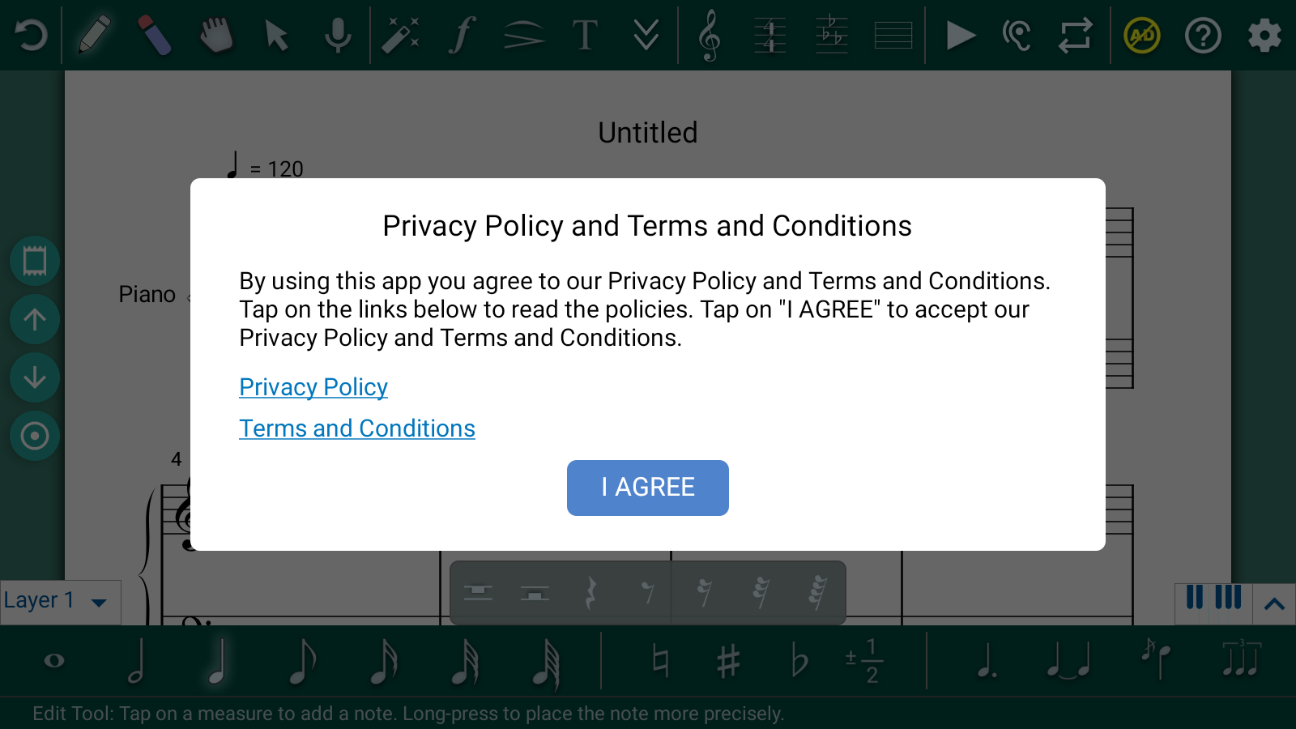Activate the hand pan tool
The image size is (1296, 729).
click(x=215, y=35)
